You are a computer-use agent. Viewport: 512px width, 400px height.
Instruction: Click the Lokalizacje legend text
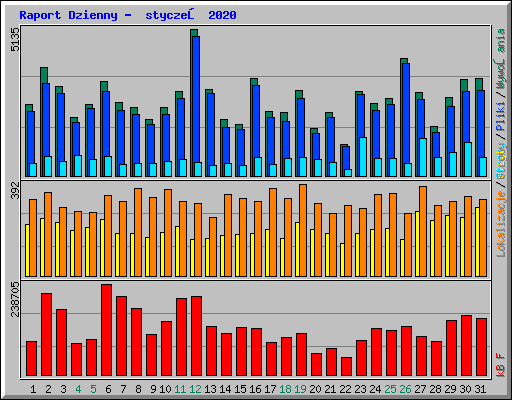(501, 224)
